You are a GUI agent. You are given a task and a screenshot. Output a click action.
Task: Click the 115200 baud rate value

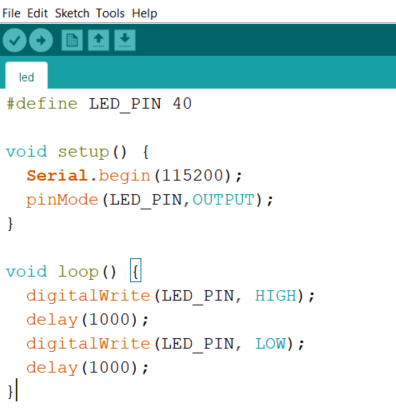pos(192,176)
